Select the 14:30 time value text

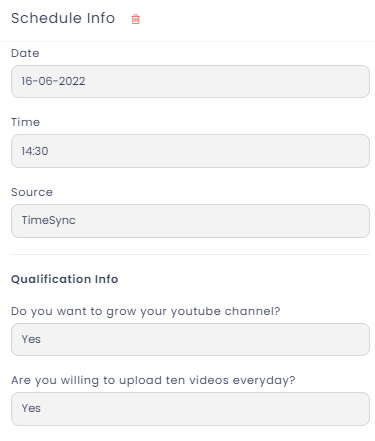coord(35,151)
